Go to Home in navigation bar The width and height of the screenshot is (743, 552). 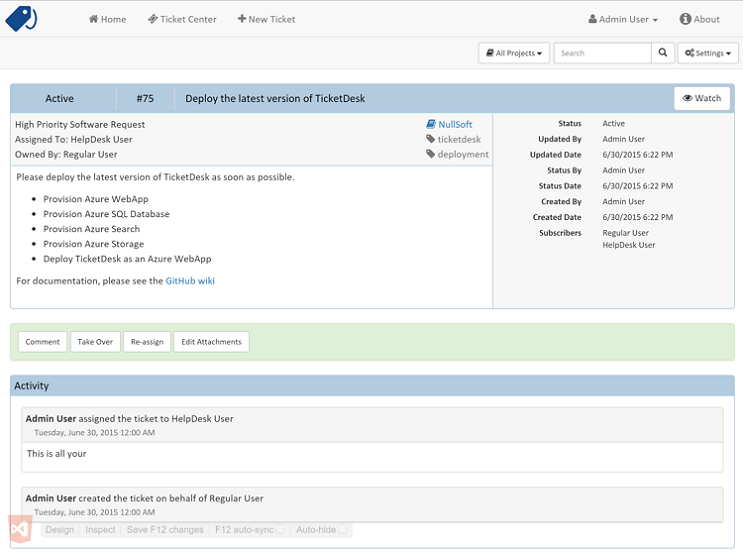coord(108,19)
